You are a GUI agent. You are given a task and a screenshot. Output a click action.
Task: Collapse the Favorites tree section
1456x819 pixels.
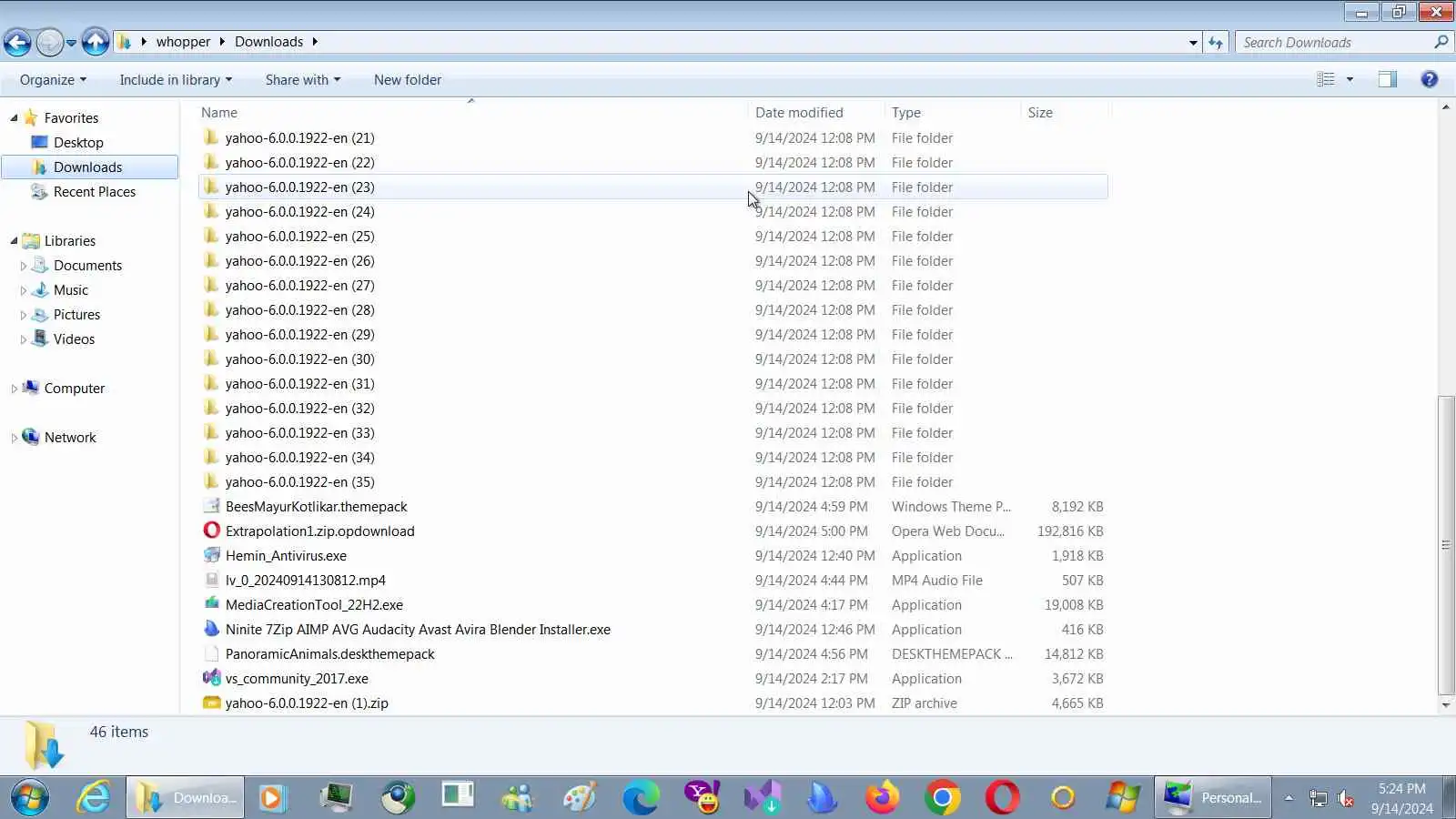[14, 117]
